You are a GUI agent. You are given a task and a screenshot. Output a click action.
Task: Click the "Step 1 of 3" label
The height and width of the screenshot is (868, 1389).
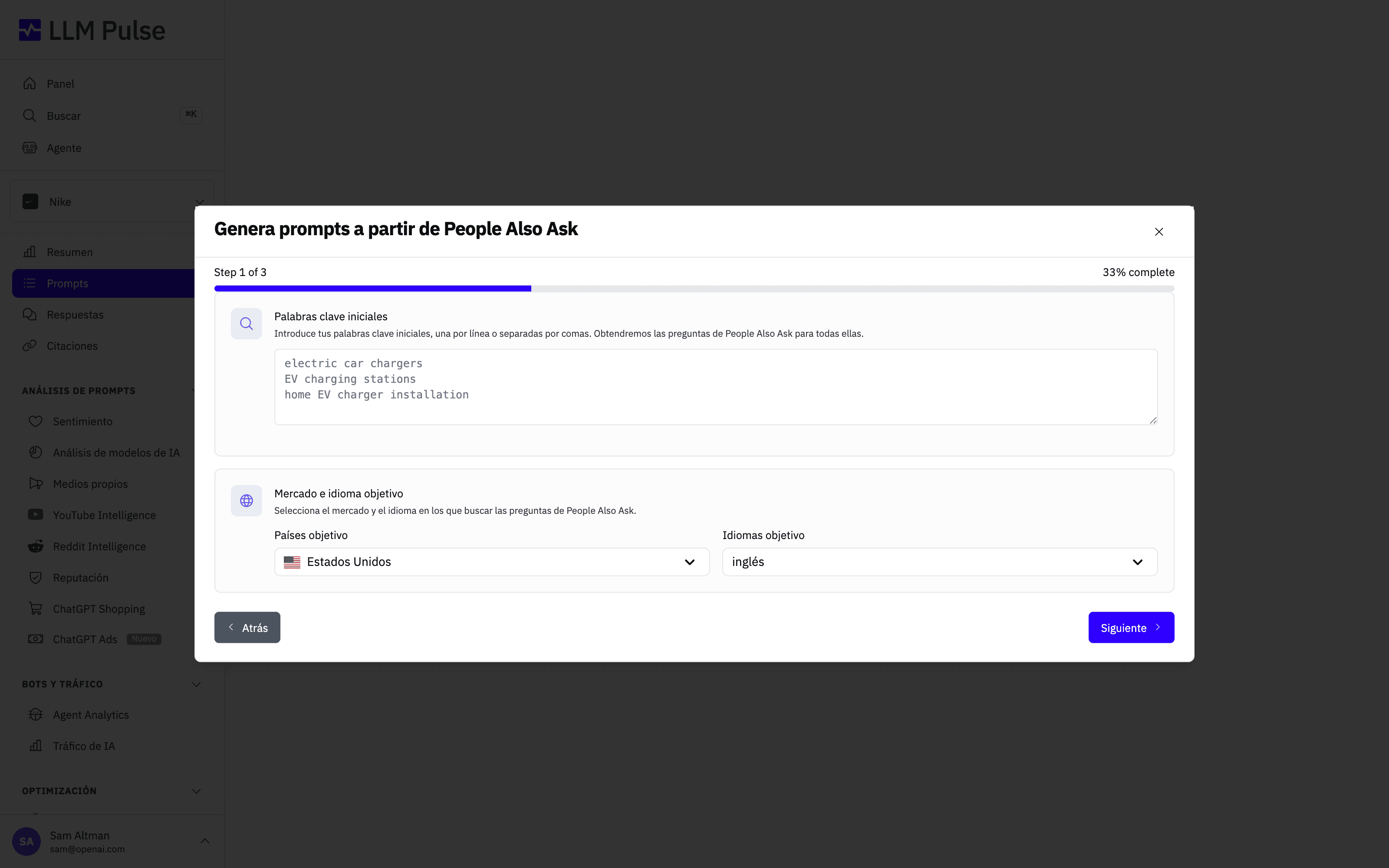coord(240,272)
